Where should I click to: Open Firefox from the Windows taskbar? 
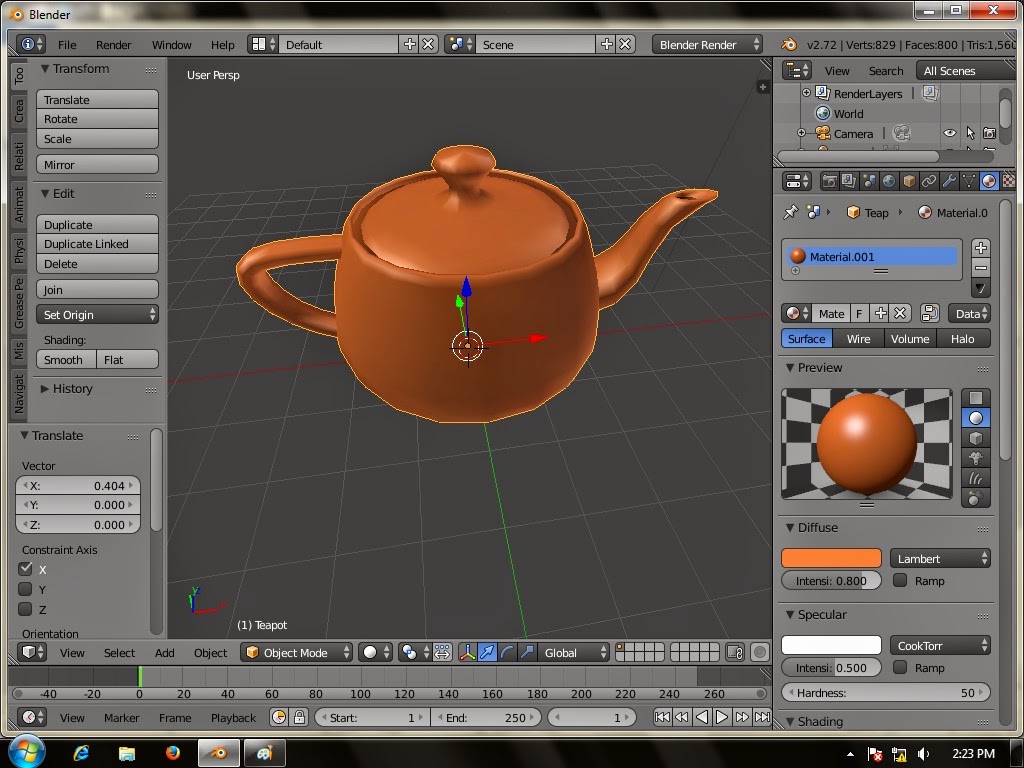pos(172,753)
